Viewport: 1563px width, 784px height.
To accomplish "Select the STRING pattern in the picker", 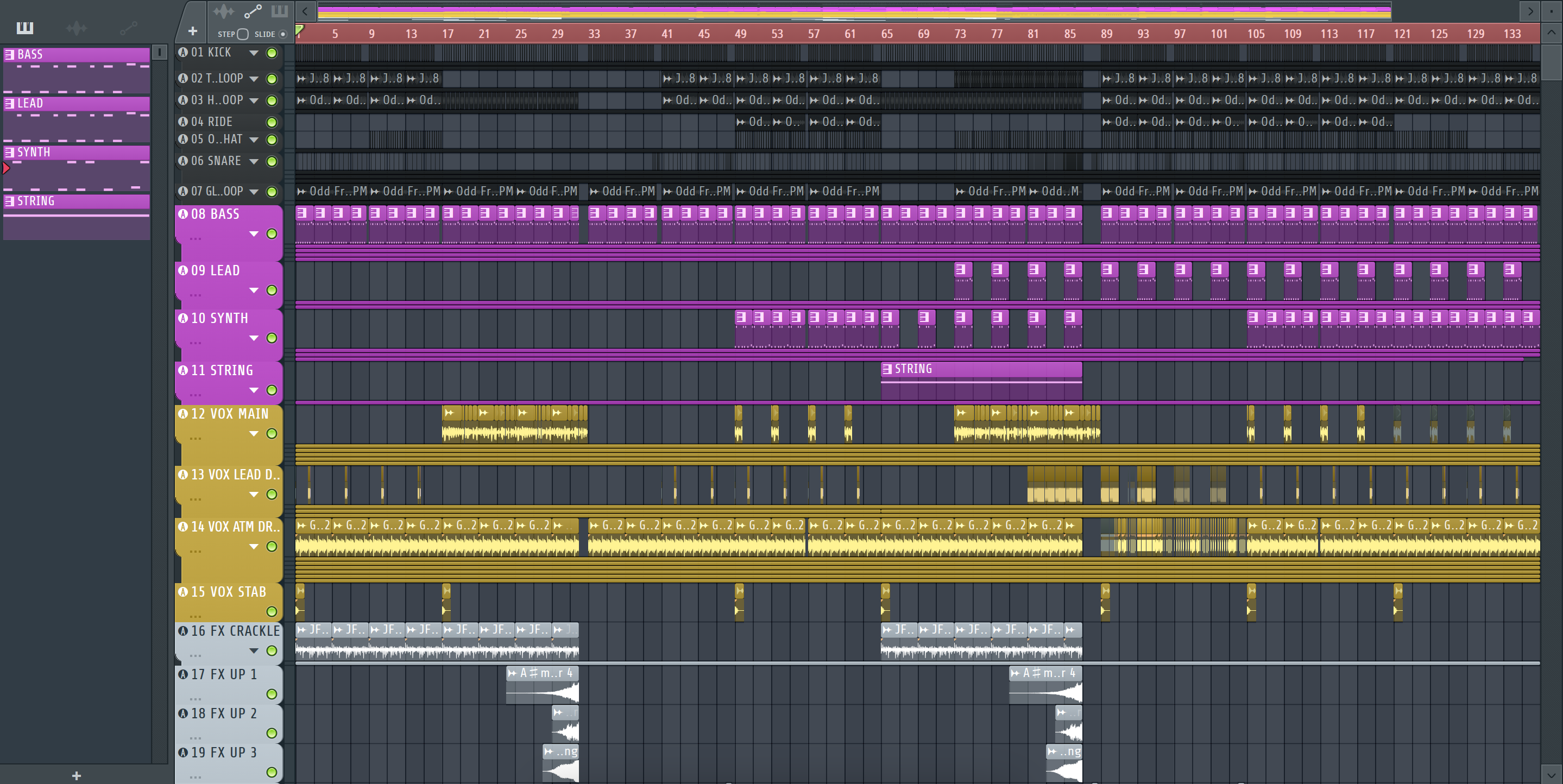I will [77, 217].
